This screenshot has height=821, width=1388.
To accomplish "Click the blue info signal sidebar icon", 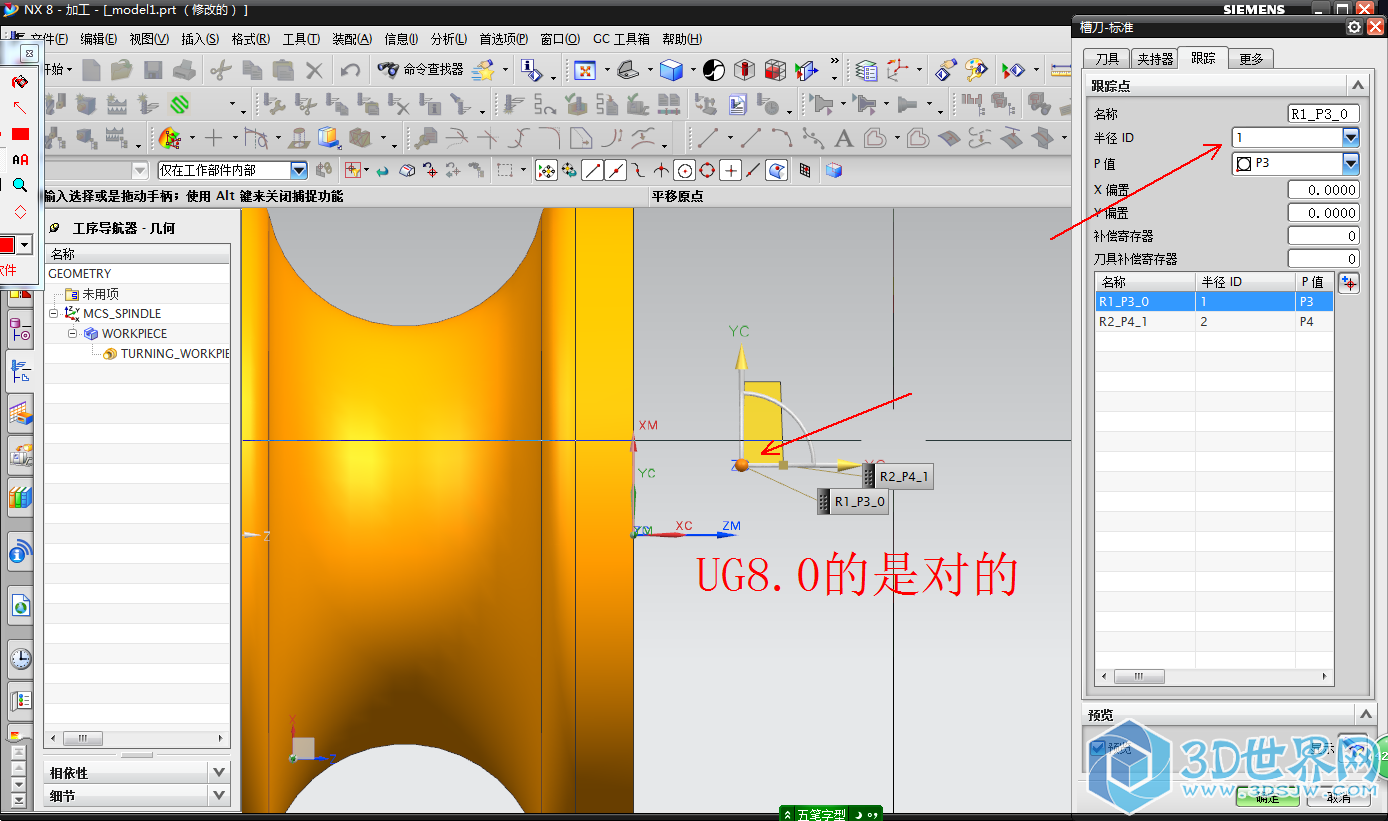I will point(21,552).
